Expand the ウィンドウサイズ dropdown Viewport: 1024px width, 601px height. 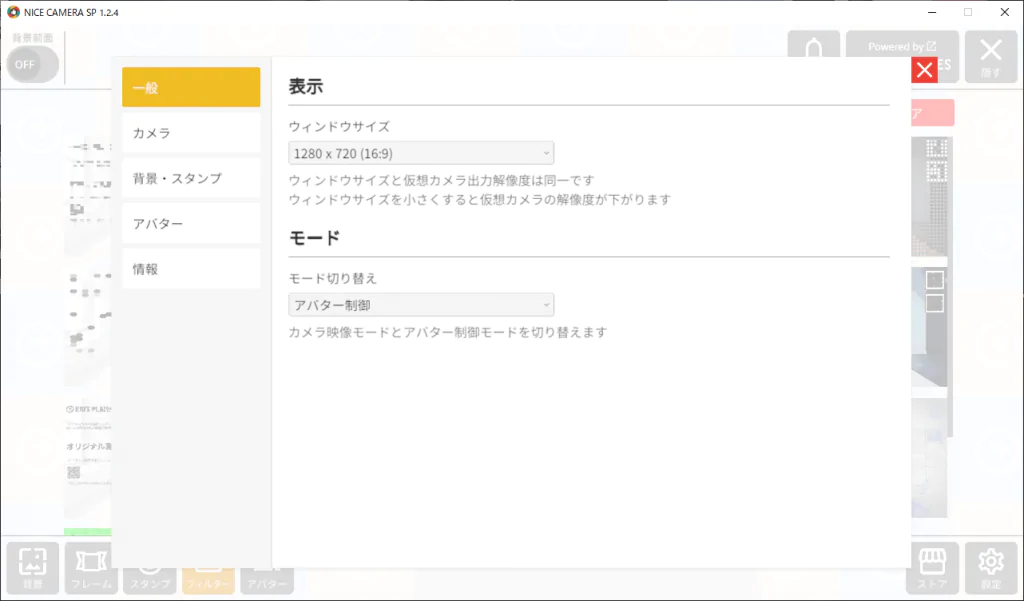pos(421,154)
